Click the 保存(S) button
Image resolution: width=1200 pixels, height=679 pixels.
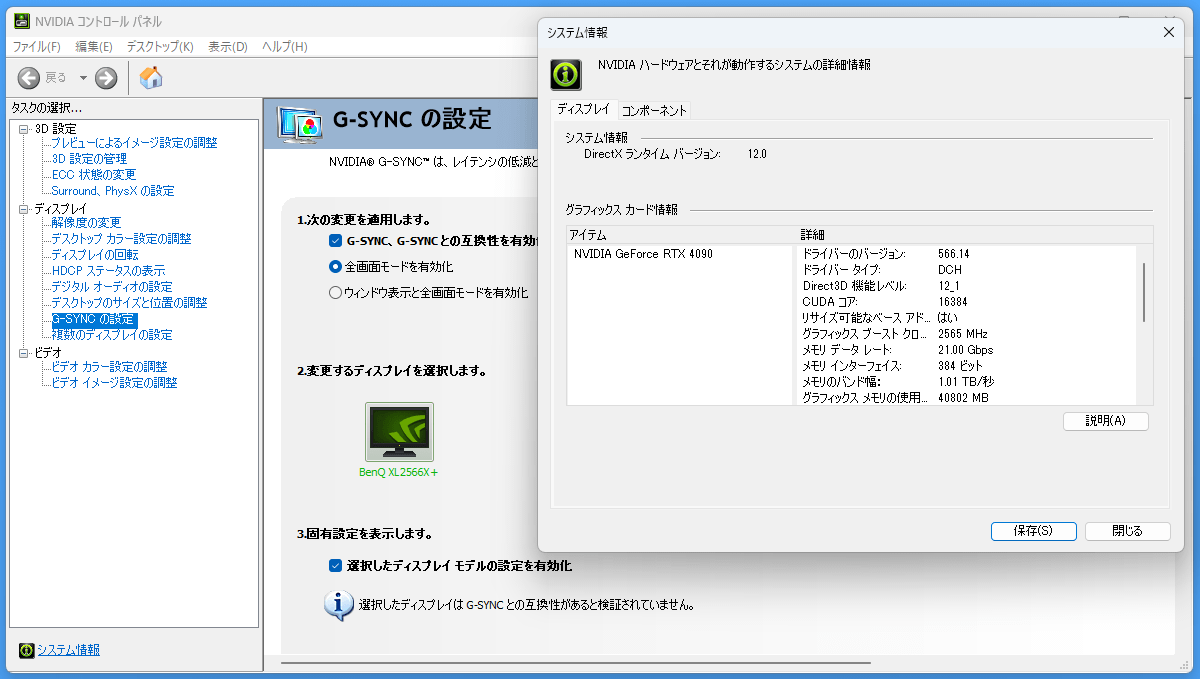(1033, 531)
